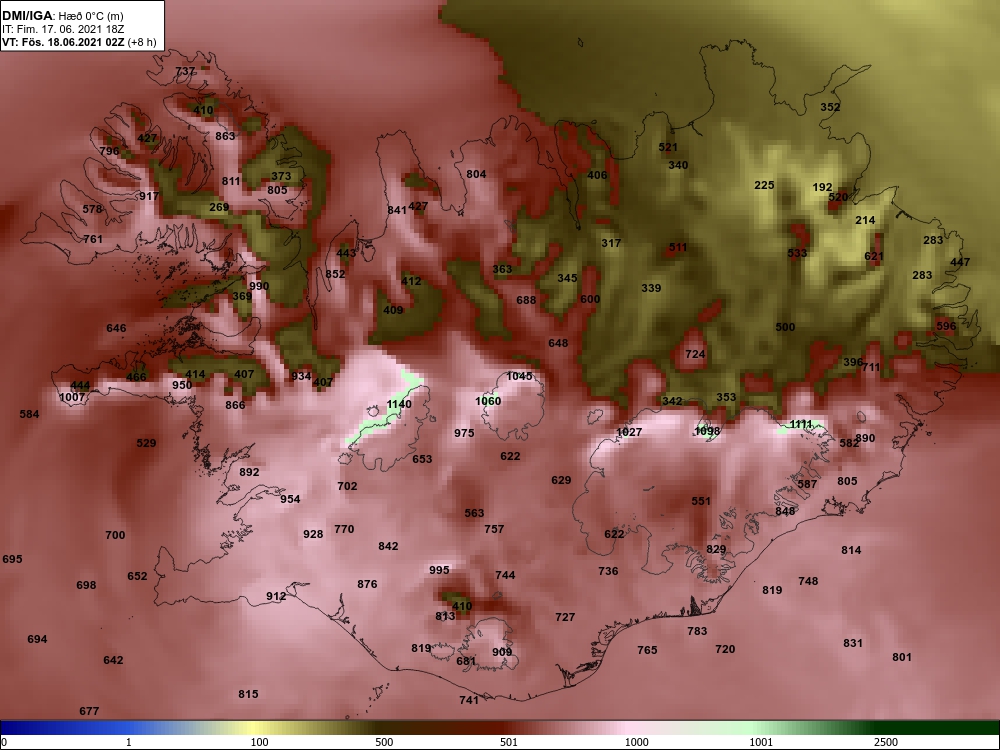Click the 954 height value
Screen dimensions: 1000x750
pyautogui.click(x=290, y=499)
